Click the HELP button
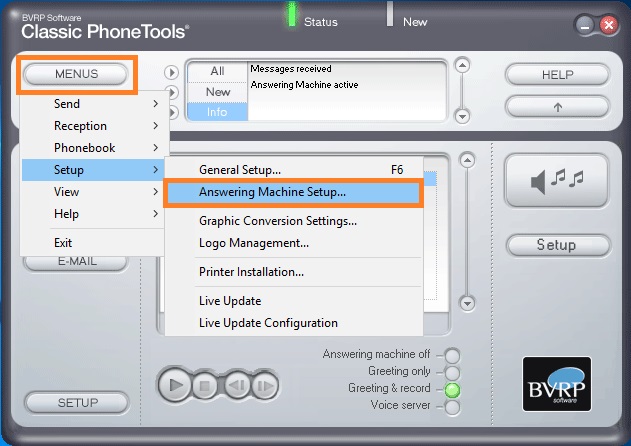 point(557,75)
